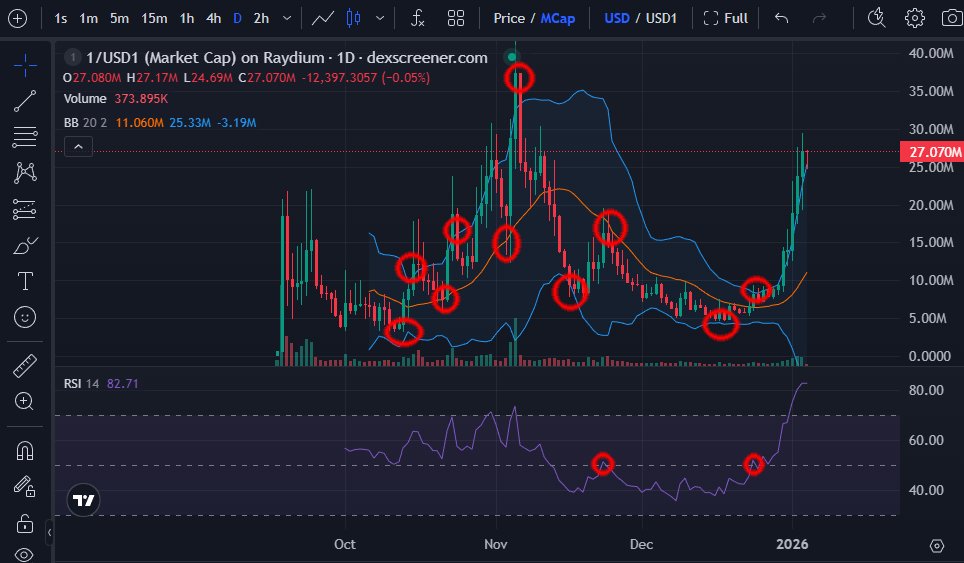This screenshot has height=563, width=964.
Task: Select the trend line drawing tool
Action: point(25,101)
